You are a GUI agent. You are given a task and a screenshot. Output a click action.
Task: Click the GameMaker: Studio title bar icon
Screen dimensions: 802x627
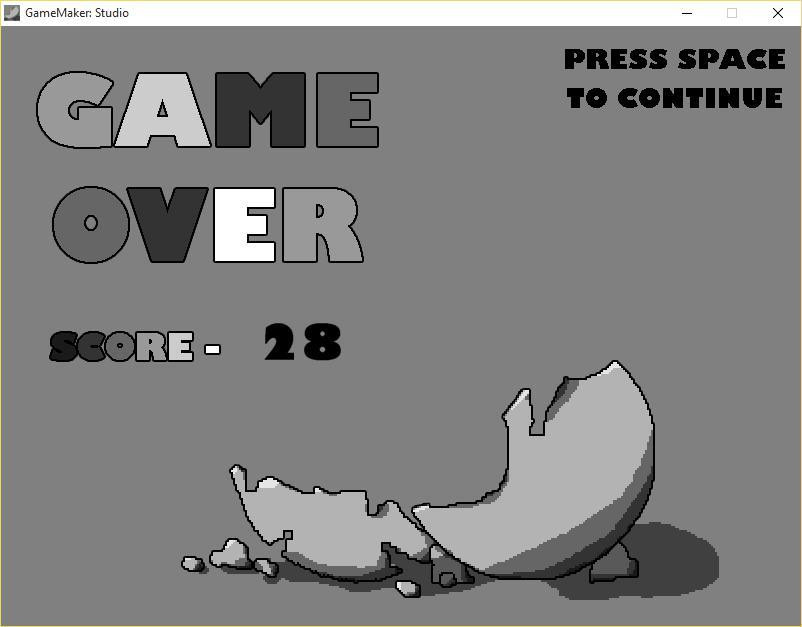click(12, 13)
